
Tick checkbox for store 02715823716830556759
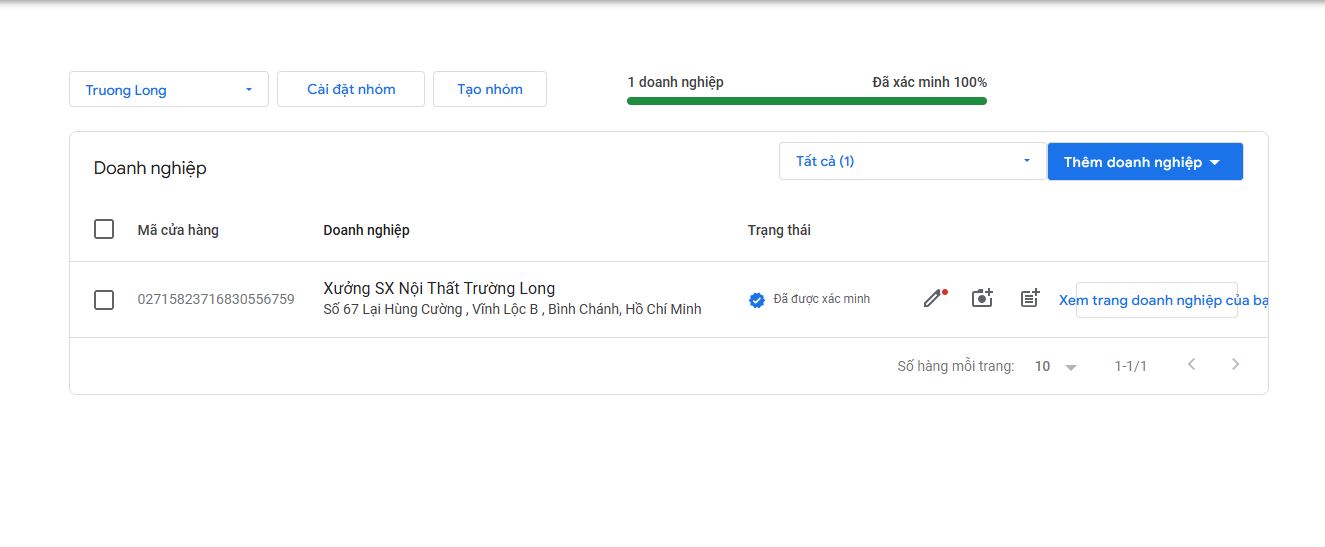point(104,300)
